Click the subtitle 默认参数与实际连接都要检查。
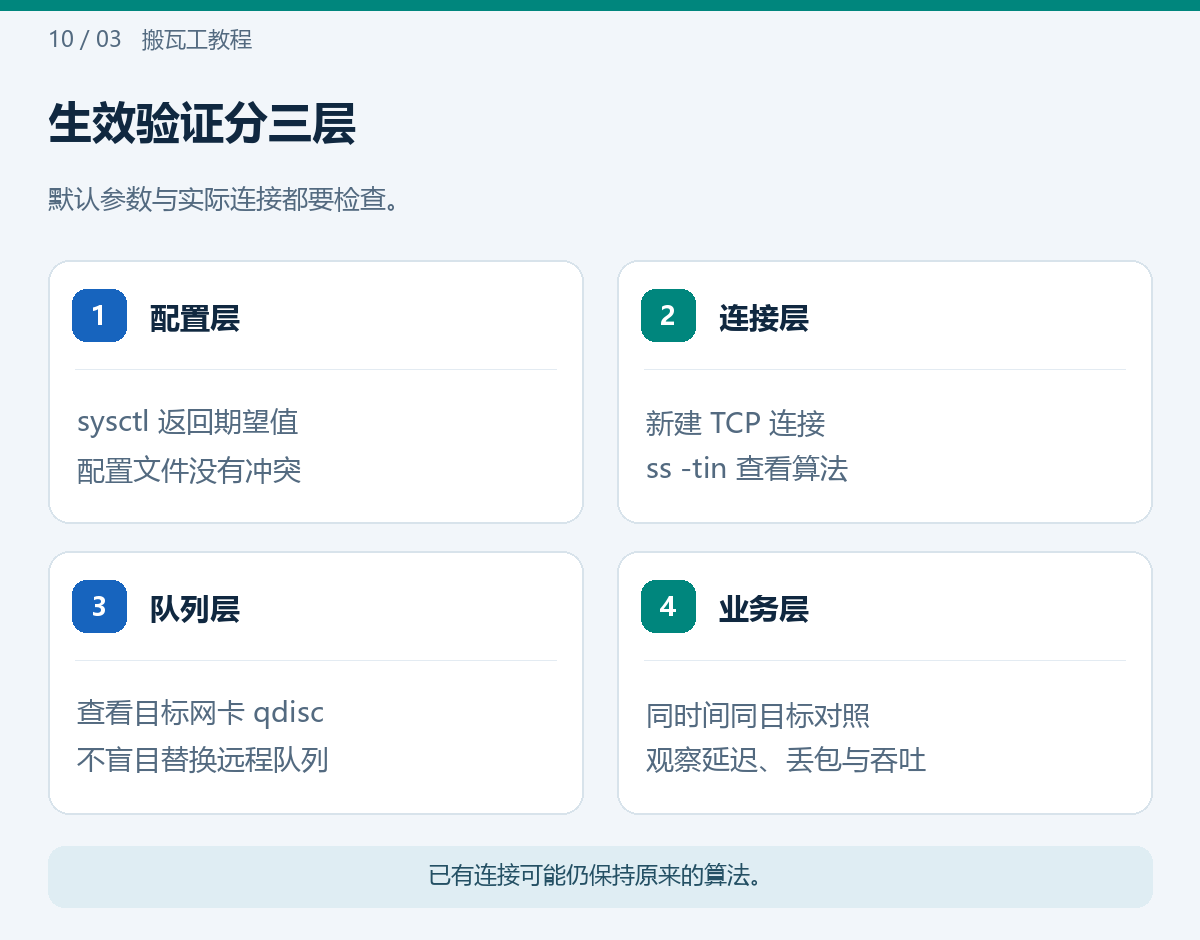Viewport: 1200px width, 940px height. [x=225, y=199]
